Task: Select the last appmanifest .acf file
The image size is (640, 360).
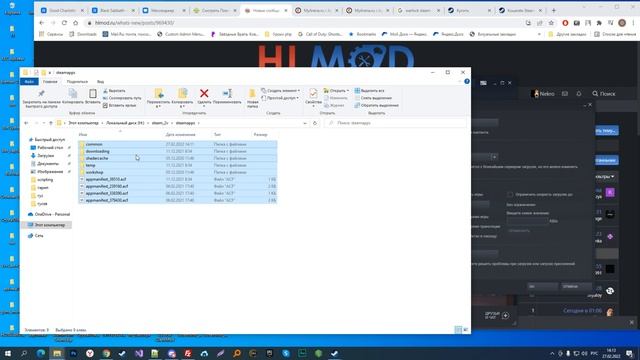Action: coord(178,200)
